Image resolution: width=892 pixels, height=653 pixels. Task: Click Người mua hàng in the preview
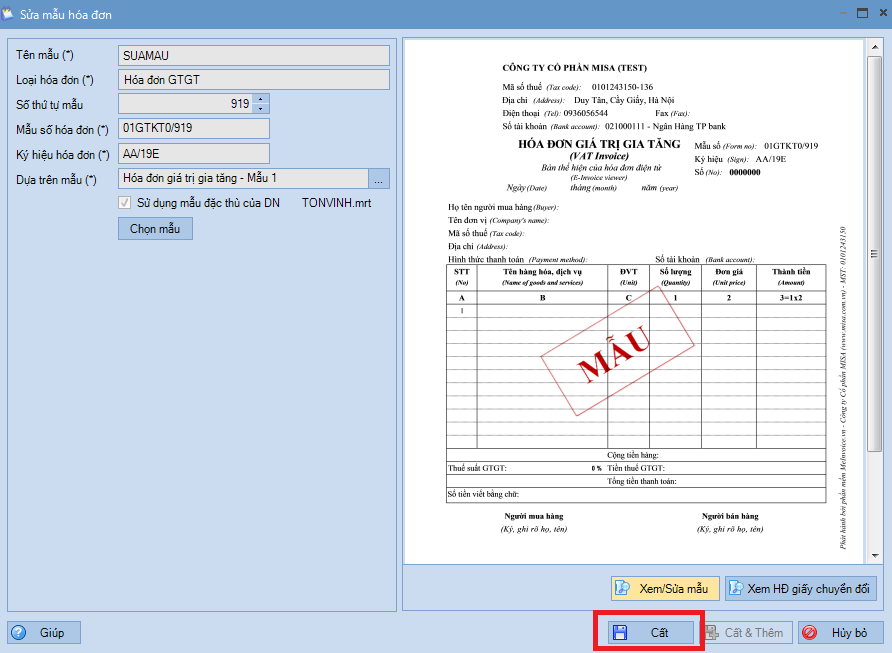[x=534, y=516]
